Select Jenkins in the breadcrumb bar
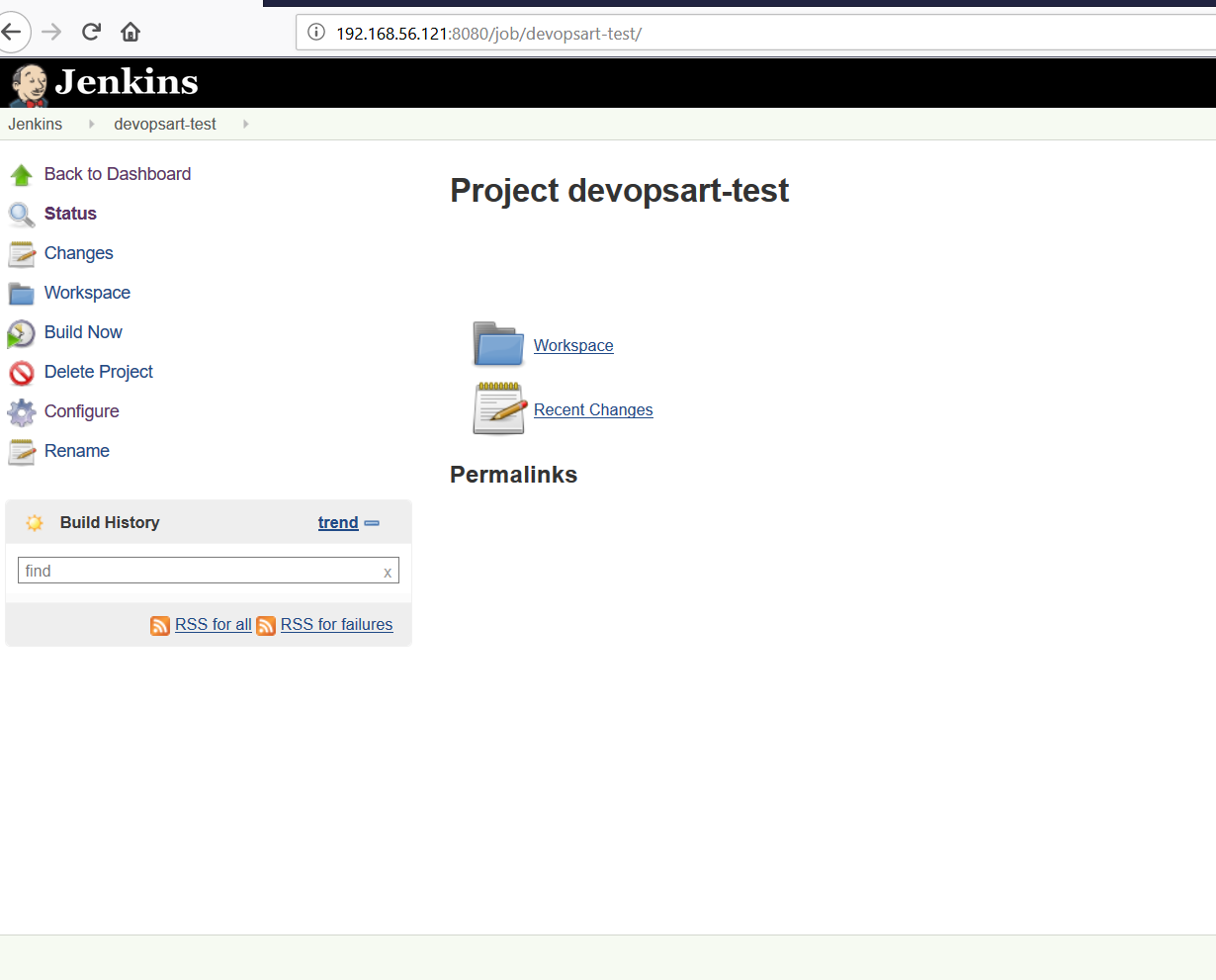 coord(35,124)
